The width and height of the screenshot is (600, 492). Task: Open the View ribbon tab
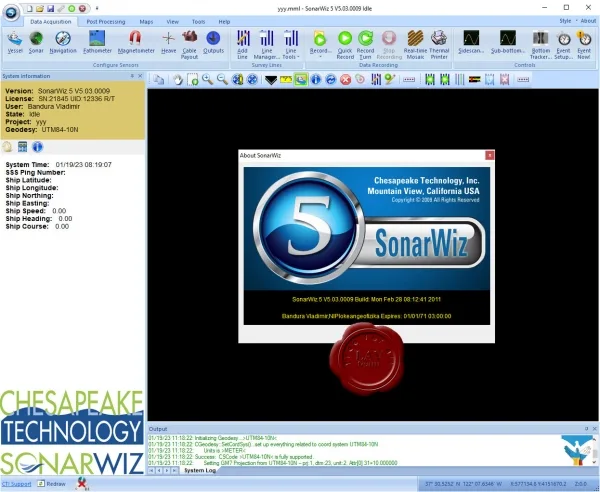(173, 22)
